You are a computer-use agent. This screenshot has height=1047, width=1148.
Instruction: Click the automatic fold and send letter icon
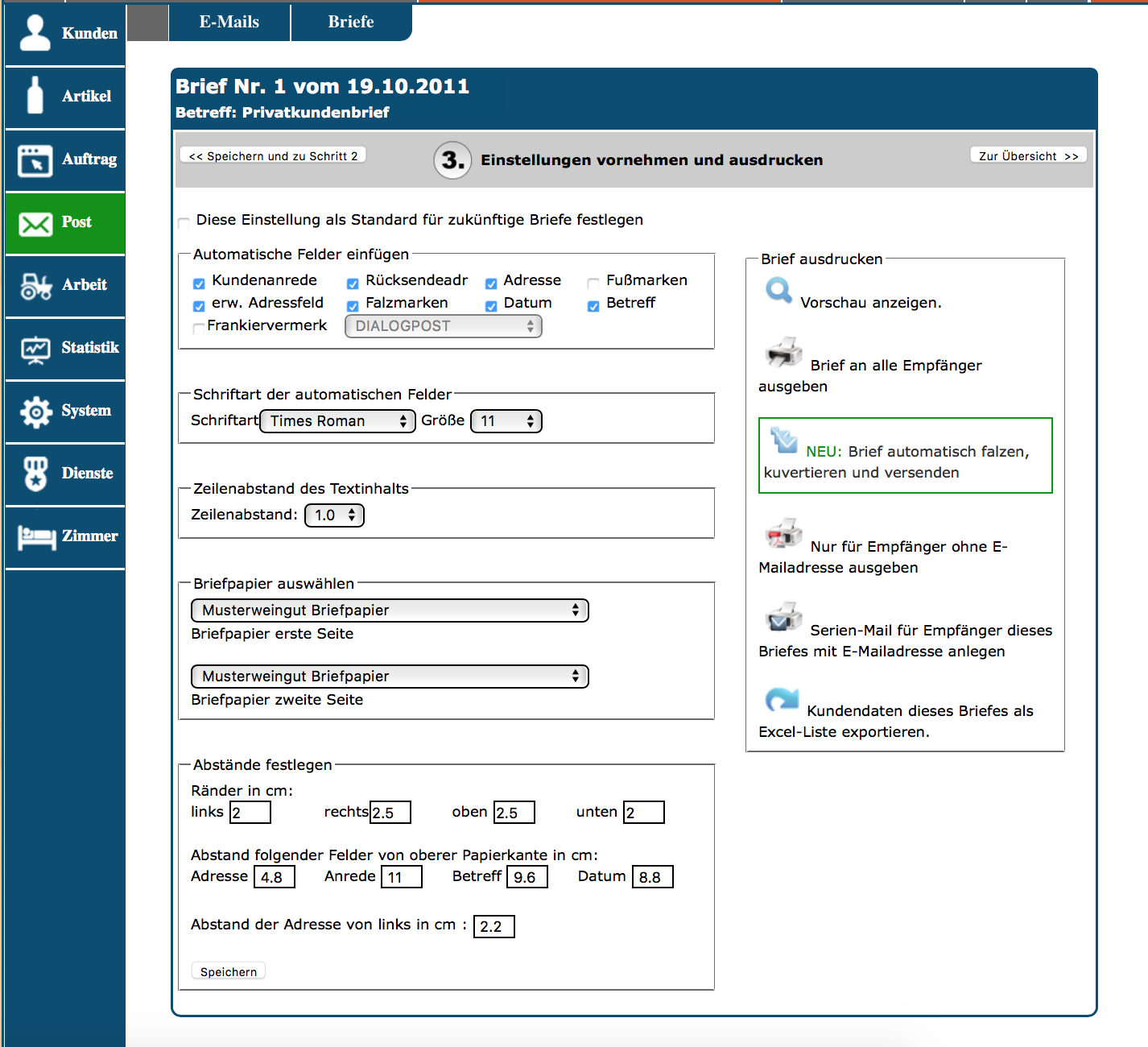pos(783,440)
